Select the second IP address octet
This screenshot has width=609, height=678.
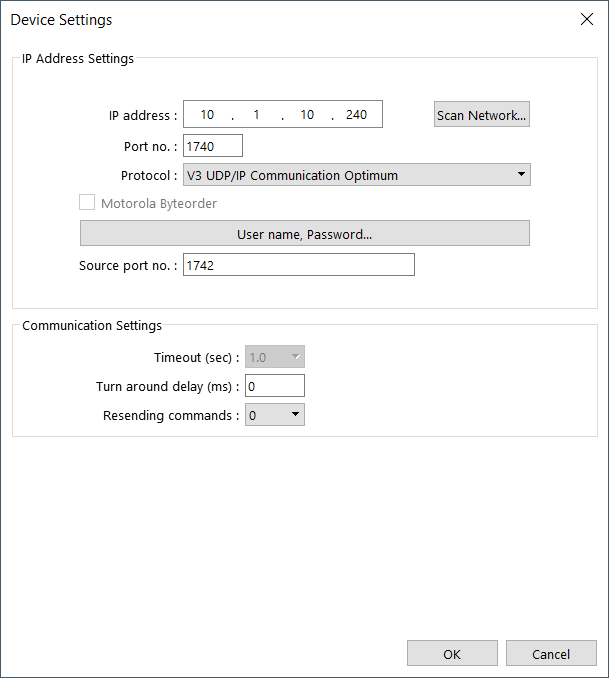coord(256,115)
